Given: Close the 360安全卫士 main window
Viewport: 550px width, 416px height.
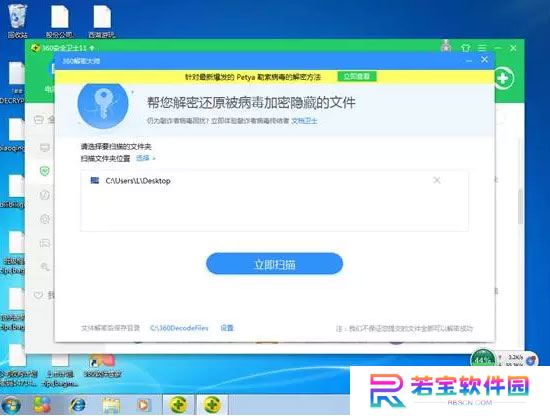Looking at the screenshot, I should click(513, 48).
